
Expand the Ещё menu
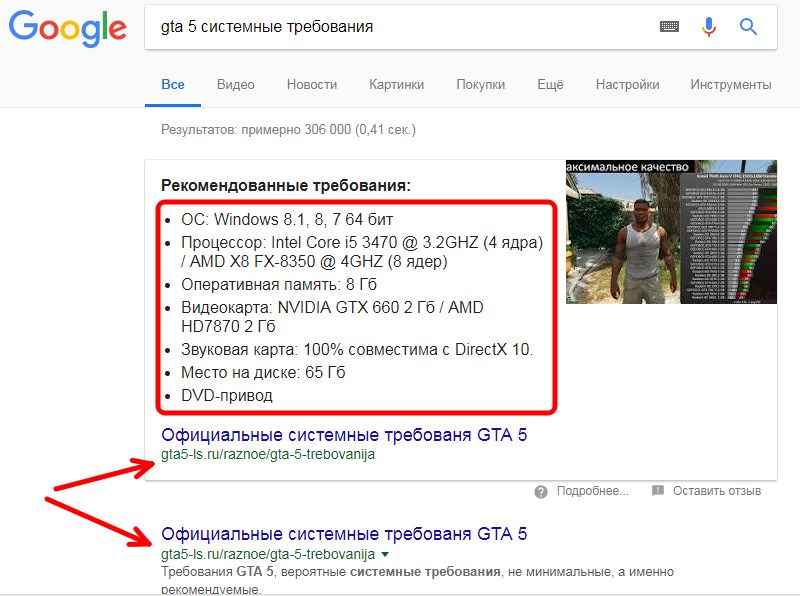click(x=550, y=85)
